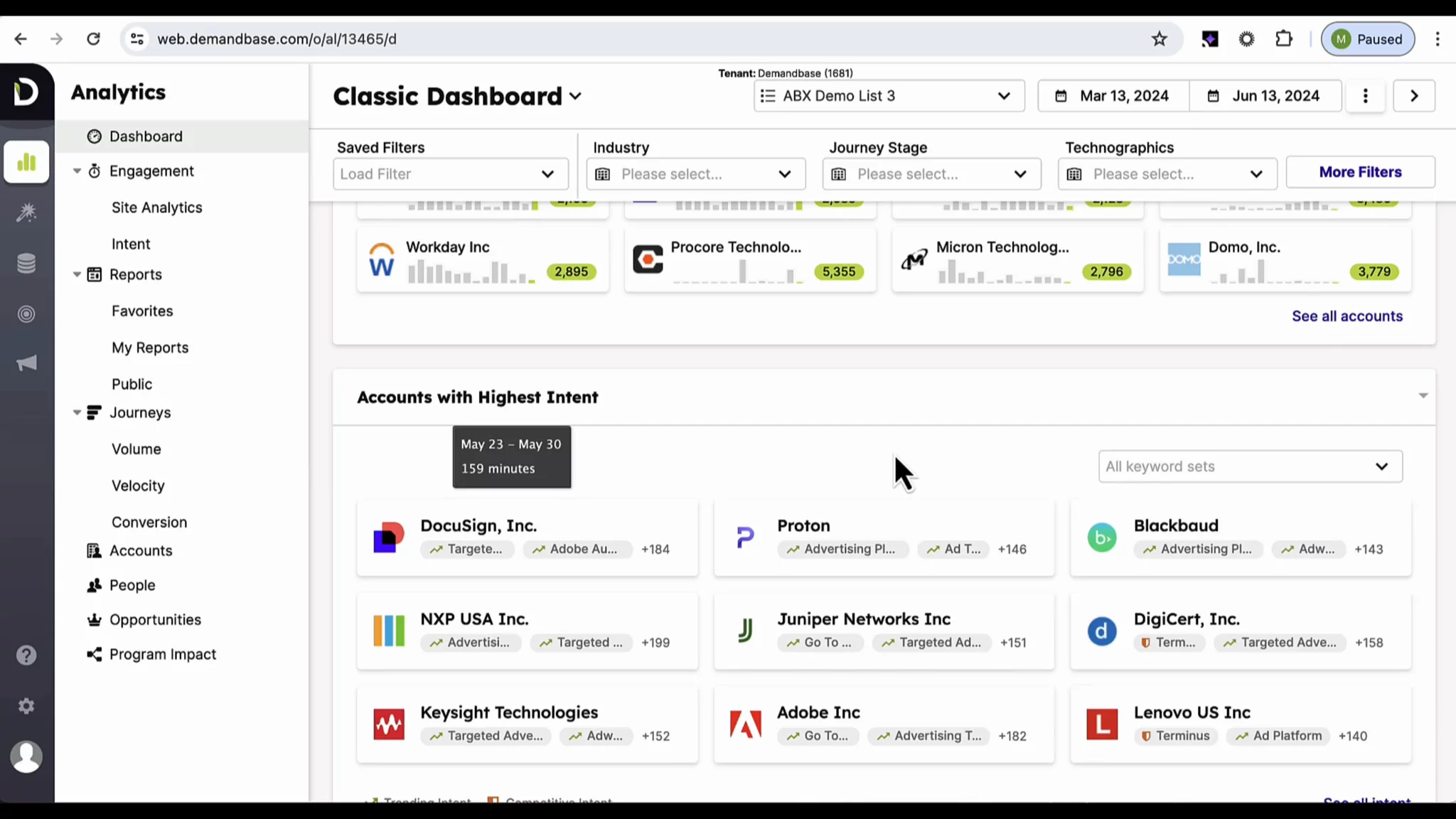Open the database stack sidebar icon
Image resolution: width=1456 pixels, height=819 pixels.
point(26,263)
